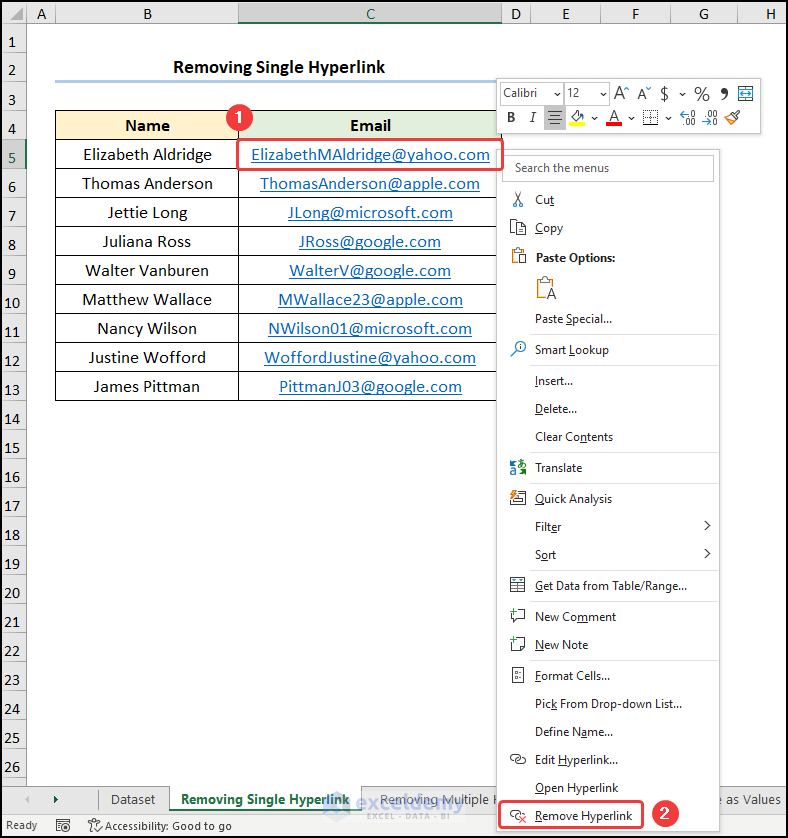Select Smart Lookup in context menu
Viewport: 788px width, 838px height.
point(608,350)
